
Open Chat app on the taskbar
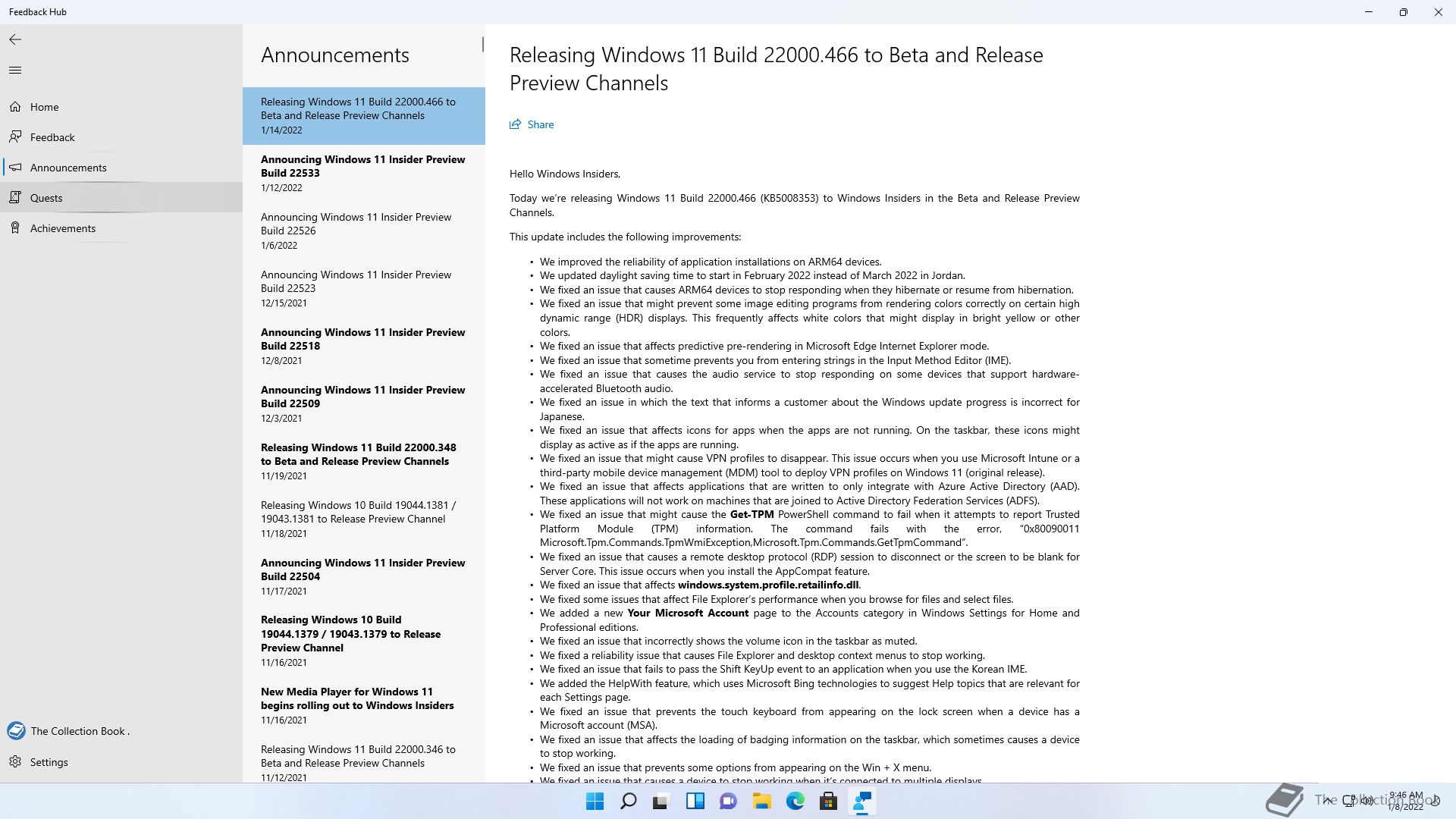(728, 802)
